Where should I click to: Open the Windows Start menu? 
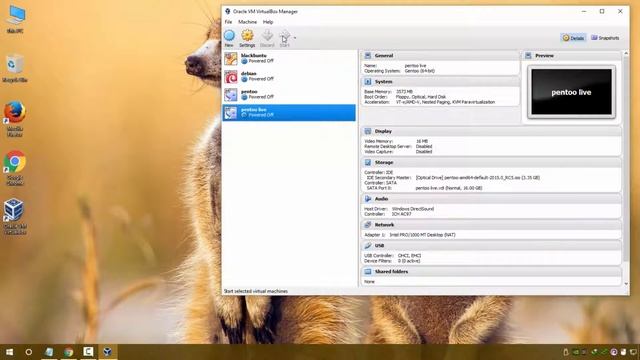click(x=9, y=352)
